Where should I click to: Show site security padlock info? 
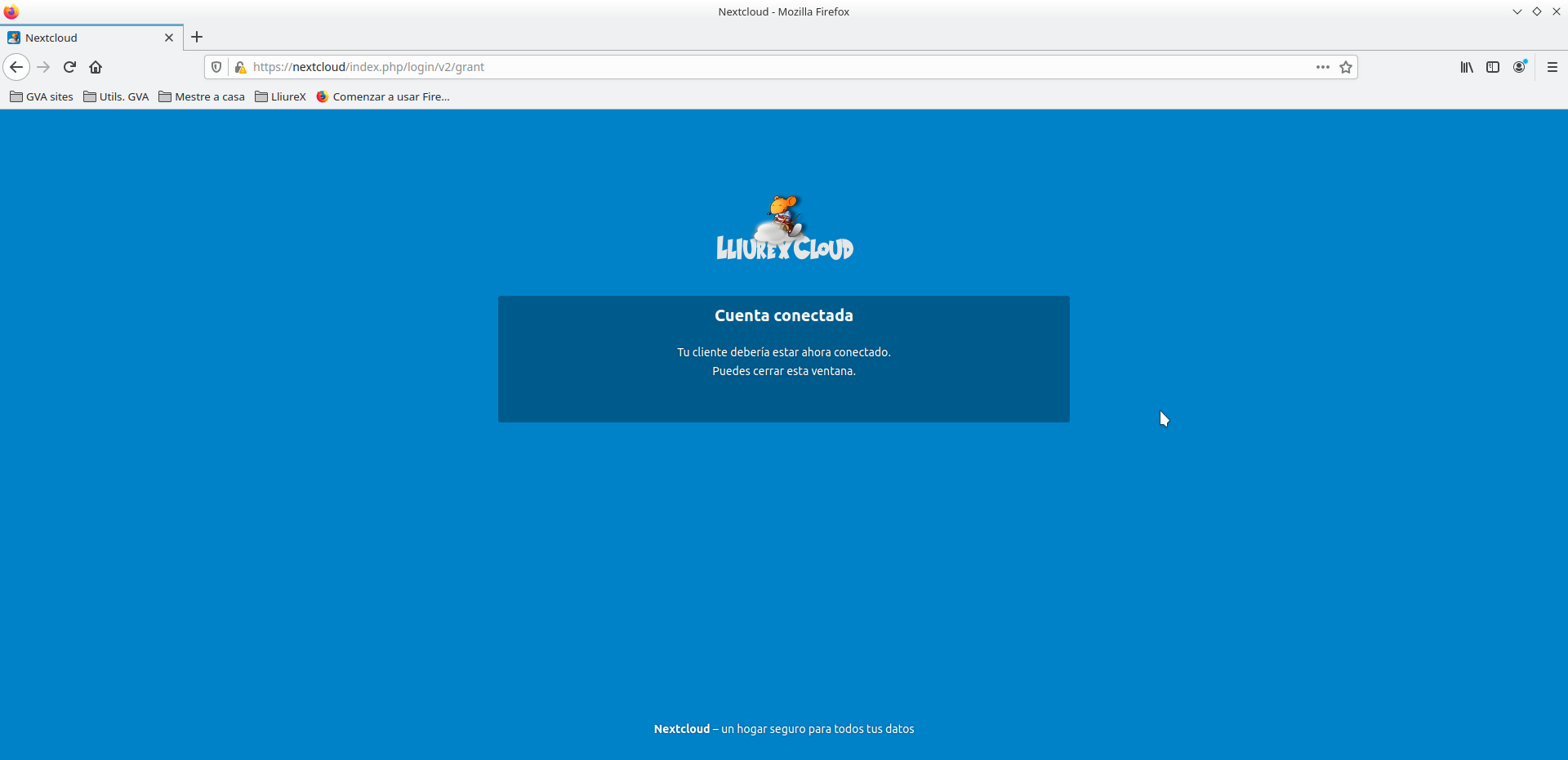point(240,67)
